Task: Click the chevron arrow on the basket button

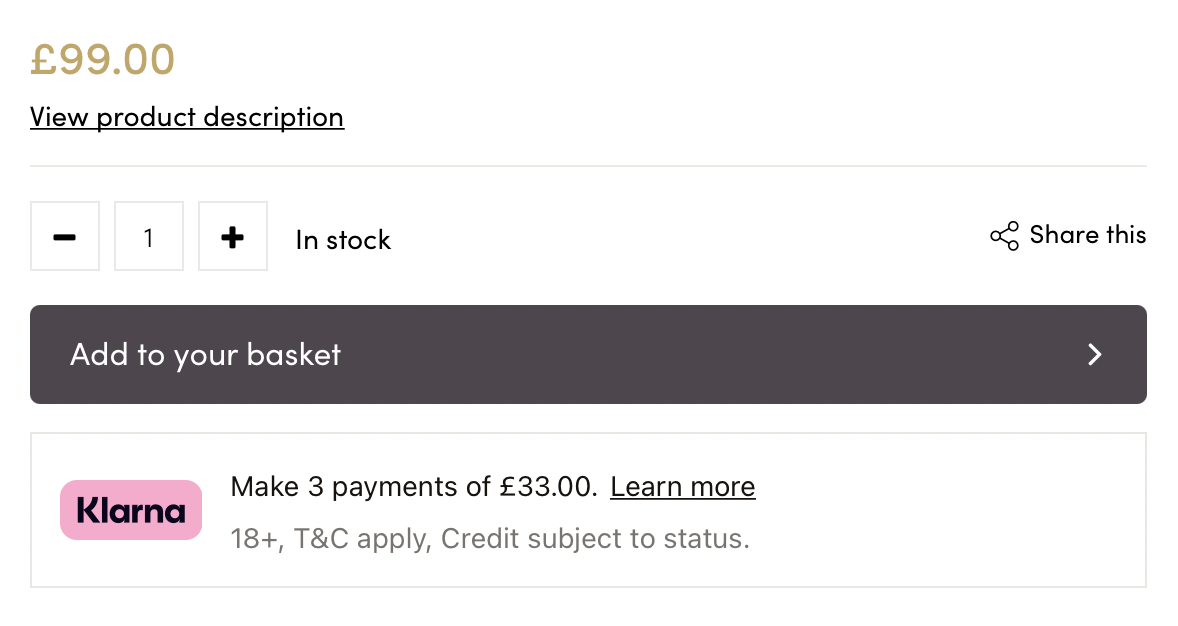Action: coord(1095,354)
